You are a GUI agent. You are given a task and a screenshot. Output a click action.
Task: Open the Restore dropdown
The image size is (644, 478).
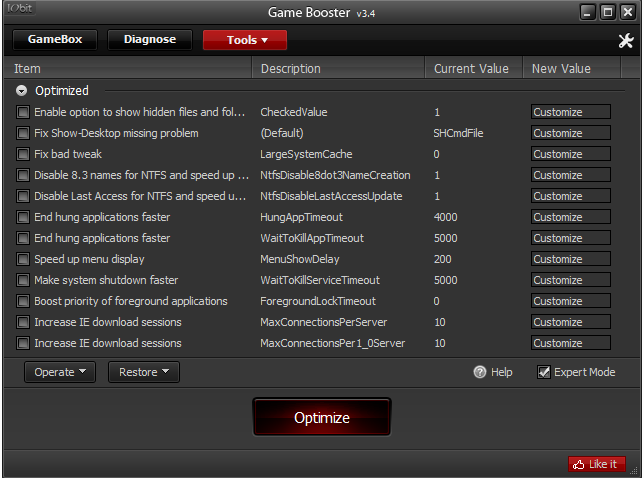[x=144, y=372]
